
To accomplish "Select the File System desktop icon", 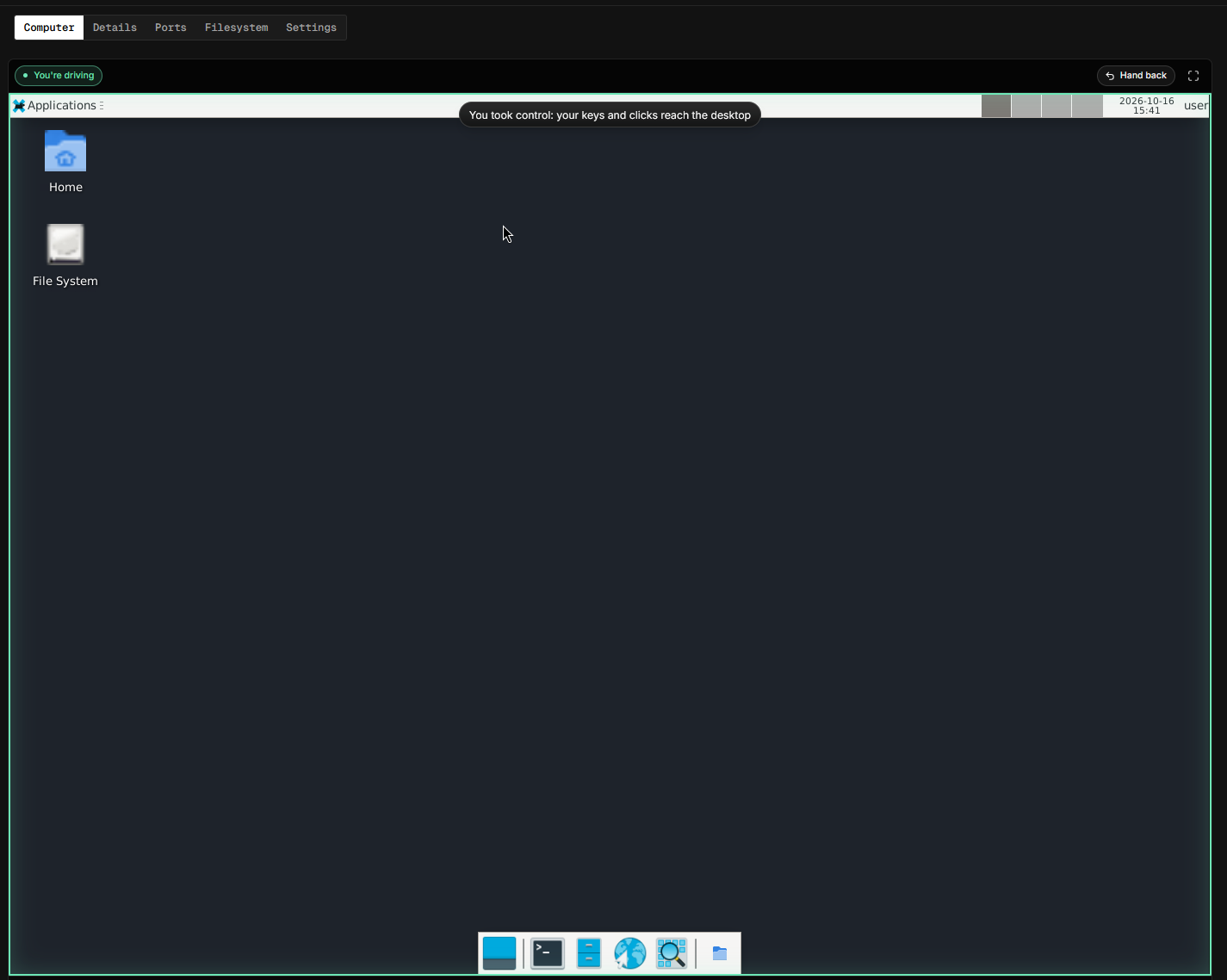I will [65, 256].
